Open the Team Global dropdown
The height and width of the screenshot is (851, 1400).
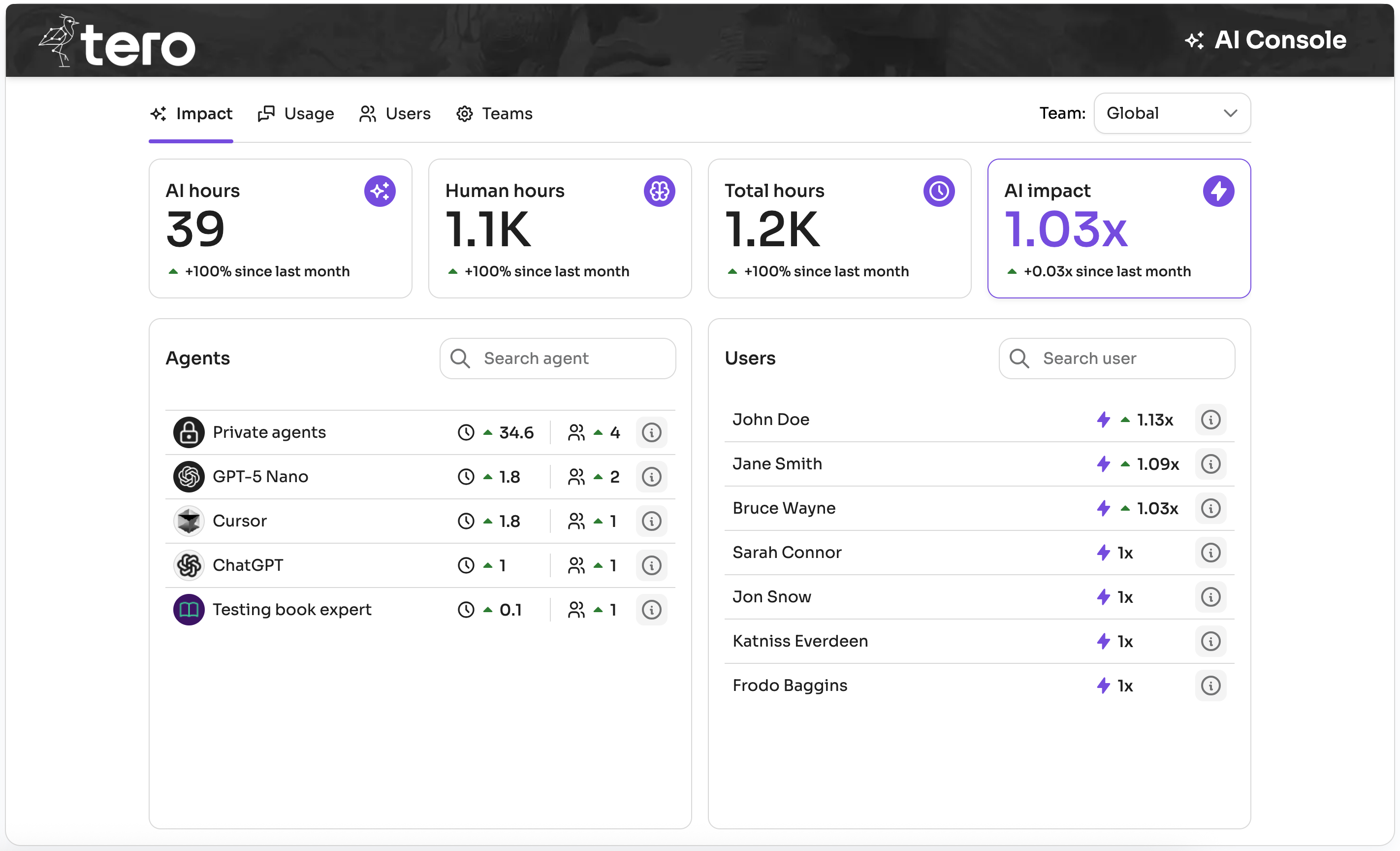[1172, 114]
